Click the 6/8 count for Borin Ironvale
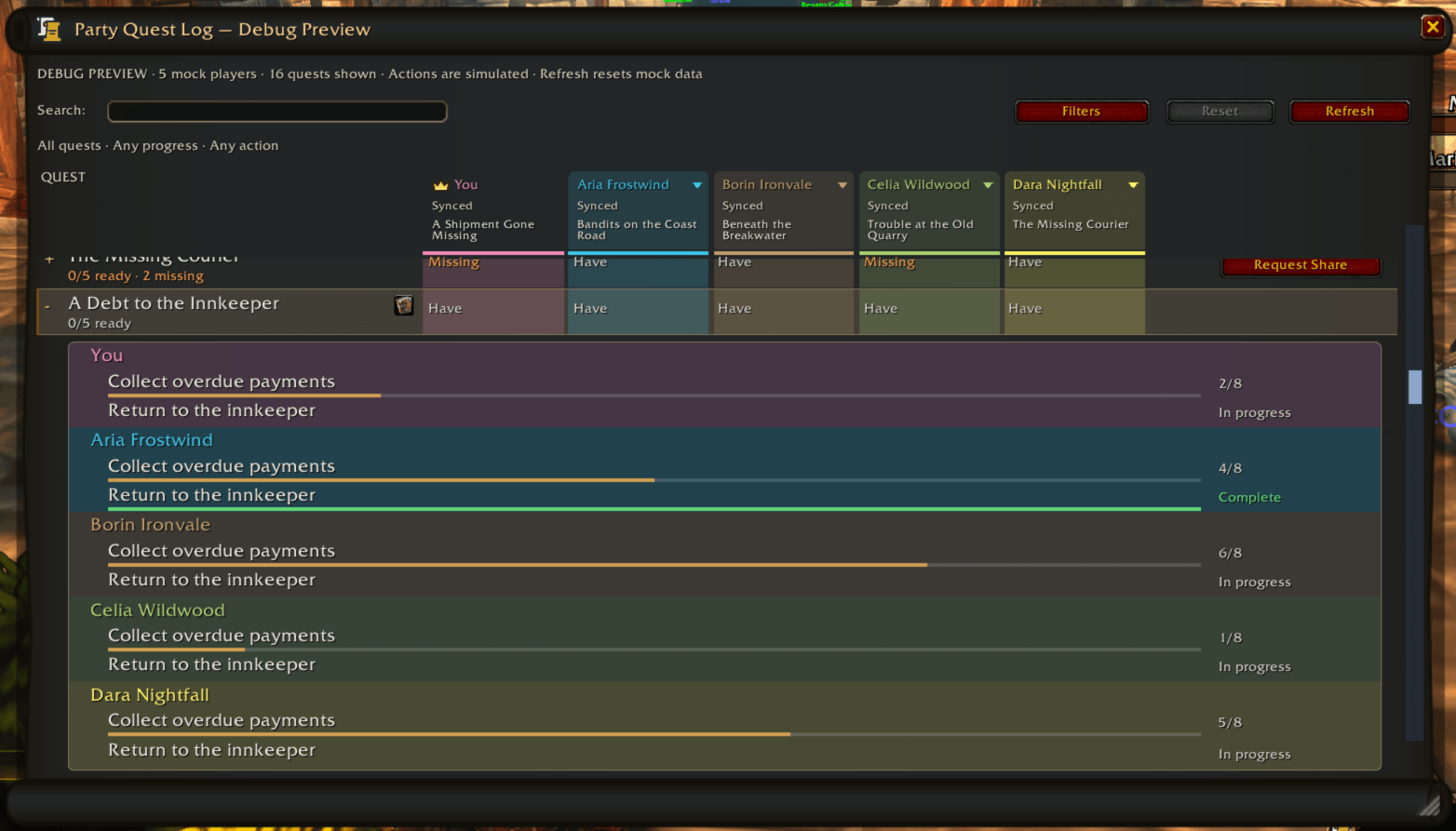 click(x=1230, y=553)
